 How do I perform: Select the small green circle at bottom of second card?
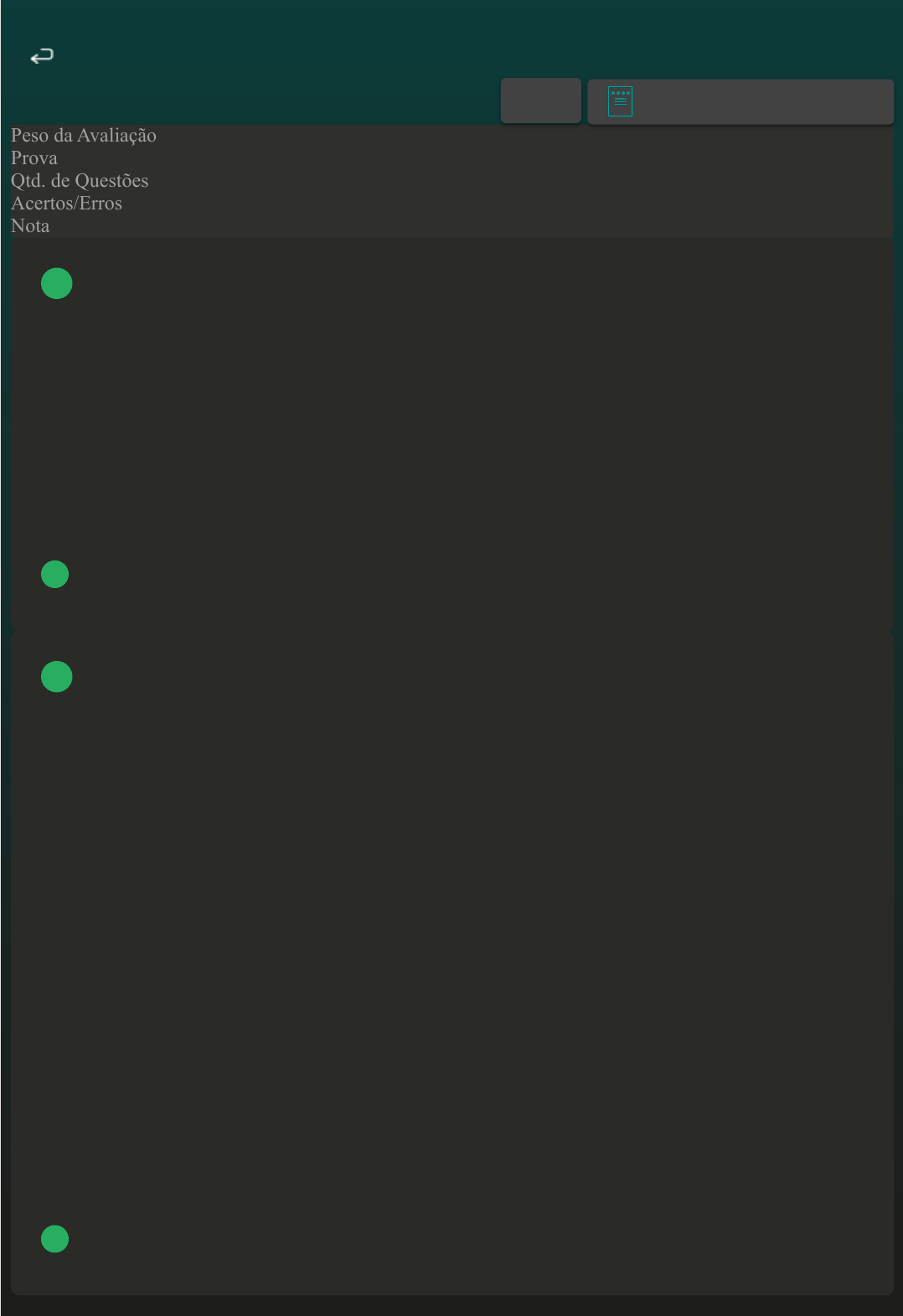55,1239
